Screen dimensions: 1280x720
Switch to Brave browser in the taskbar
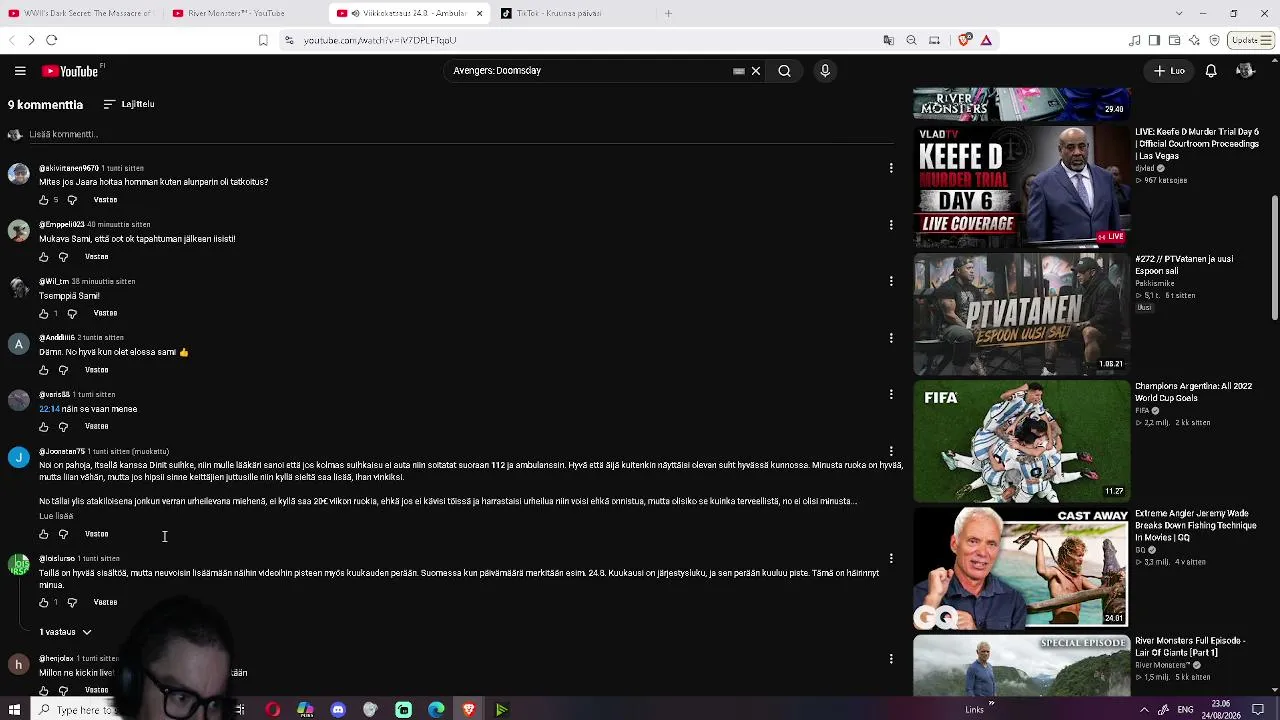[x=469, y=710]
